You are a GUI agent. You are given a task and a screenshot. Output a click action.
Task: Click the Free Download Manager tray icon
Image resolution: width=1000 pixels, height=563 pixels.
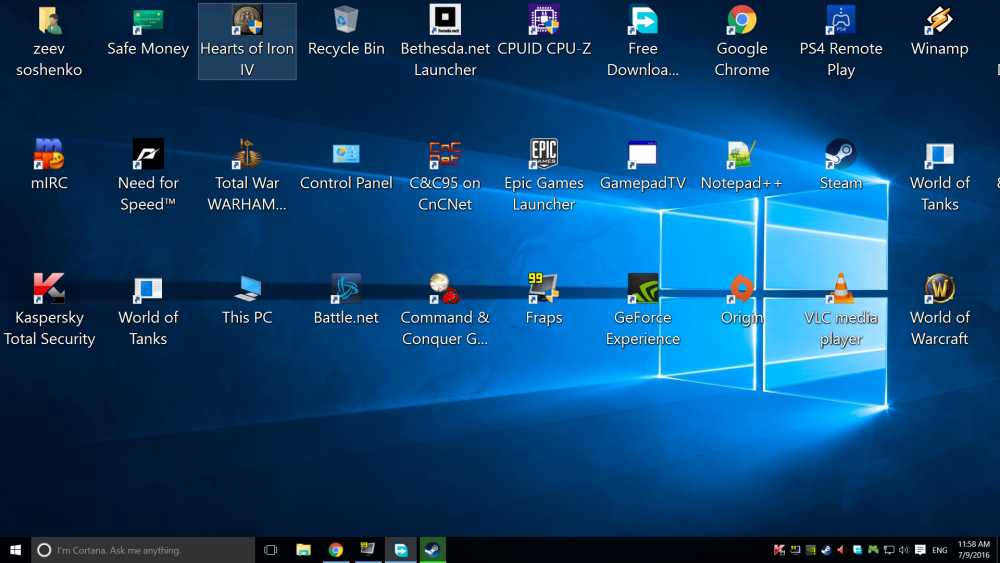pyautogui.click(x=857, y=550)
